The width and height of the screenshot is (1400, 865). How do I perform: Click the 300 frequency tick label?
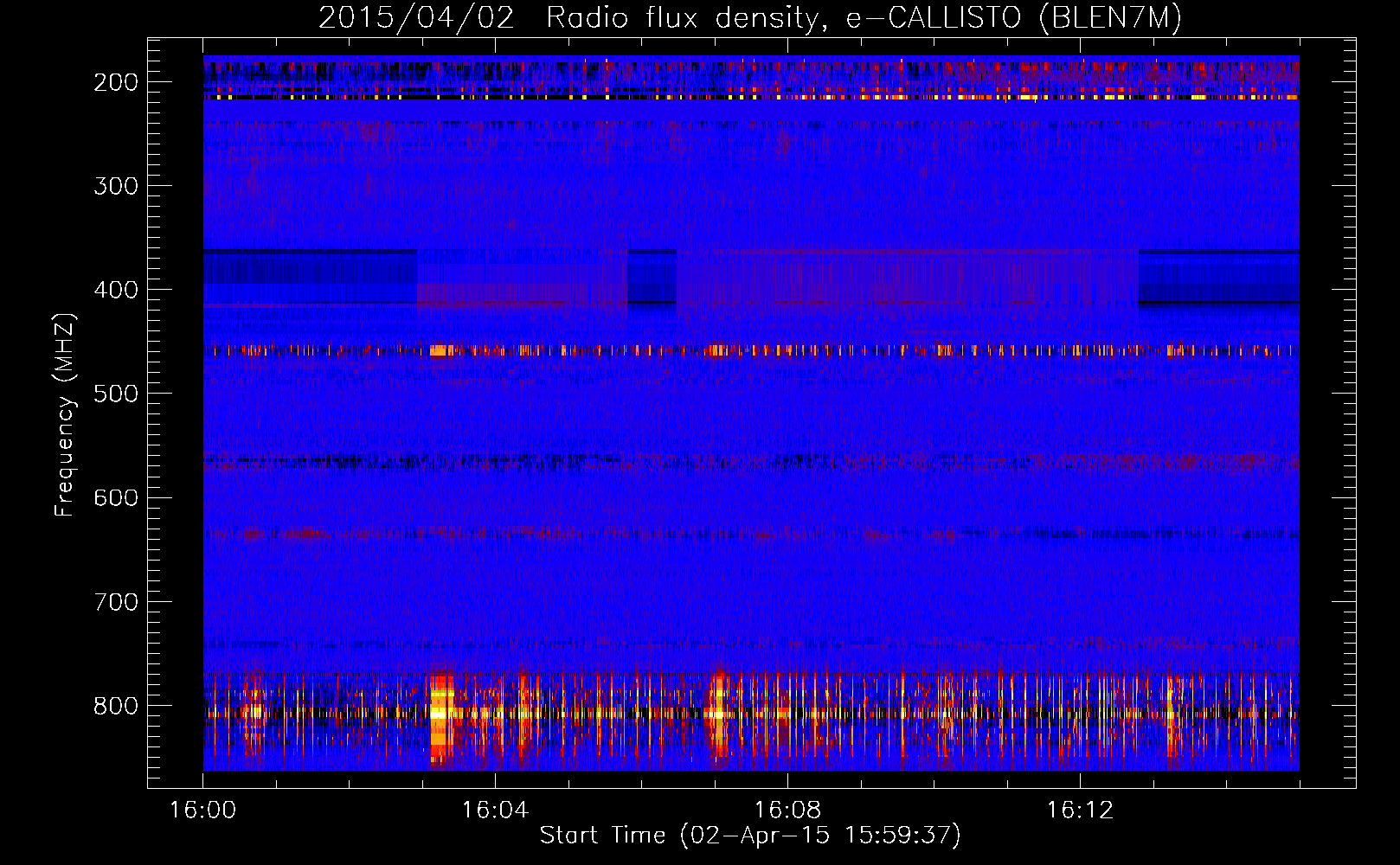click(116, 186)
